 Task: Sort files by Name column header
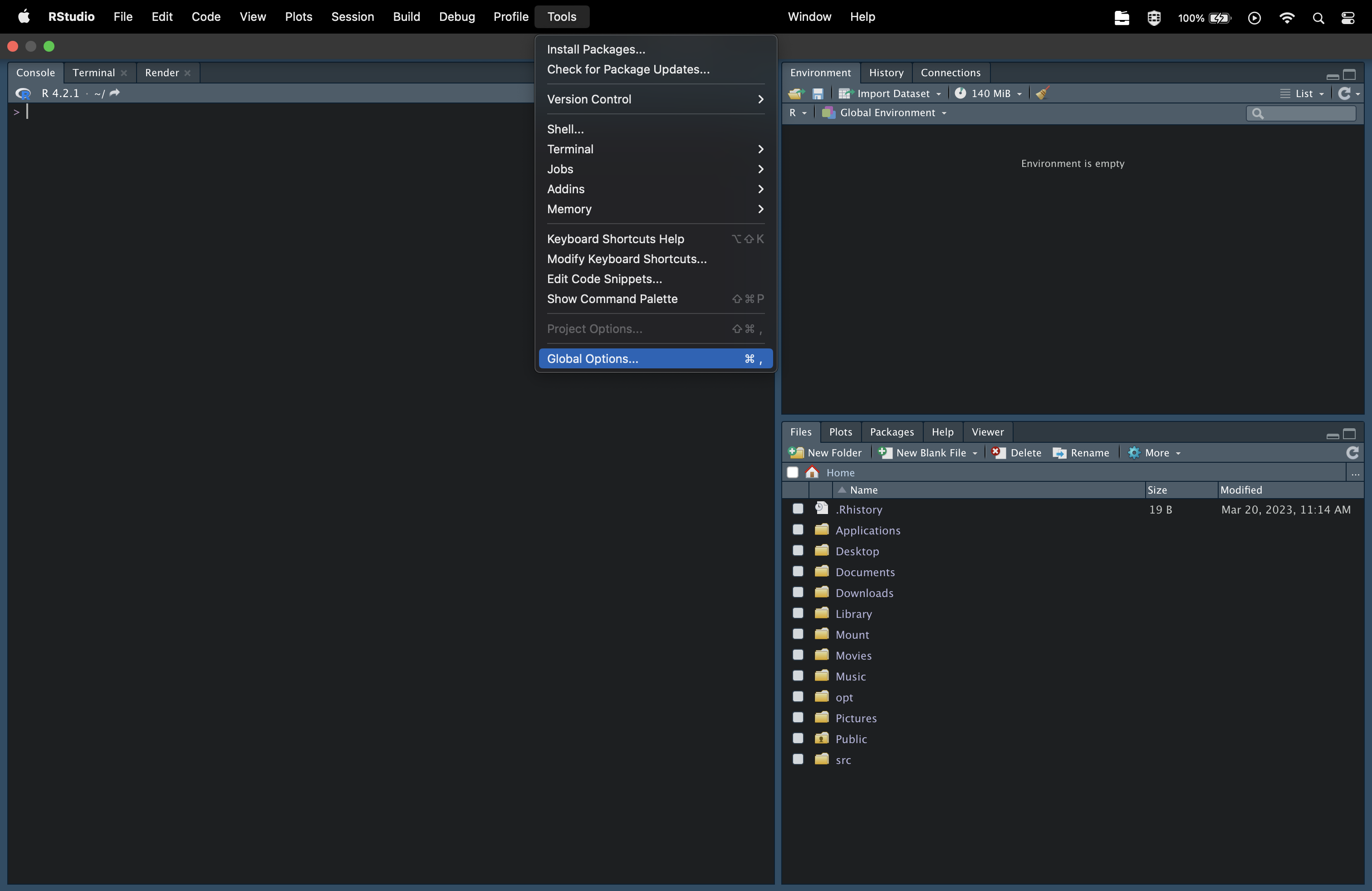(x=988, y=490)
